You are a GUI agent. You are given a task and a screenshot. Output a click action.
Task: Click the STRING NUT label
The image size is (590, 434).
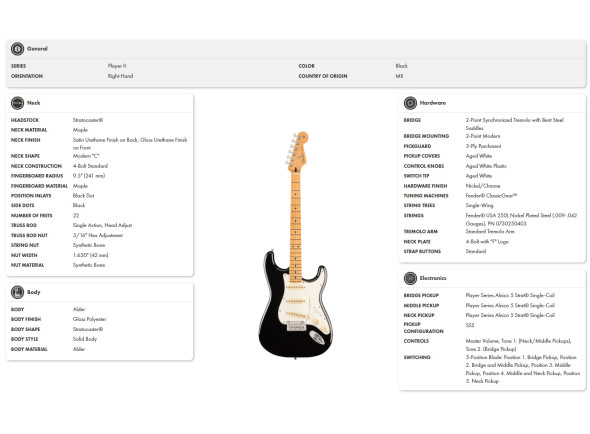pyautogui.click(x=25, y=245)
